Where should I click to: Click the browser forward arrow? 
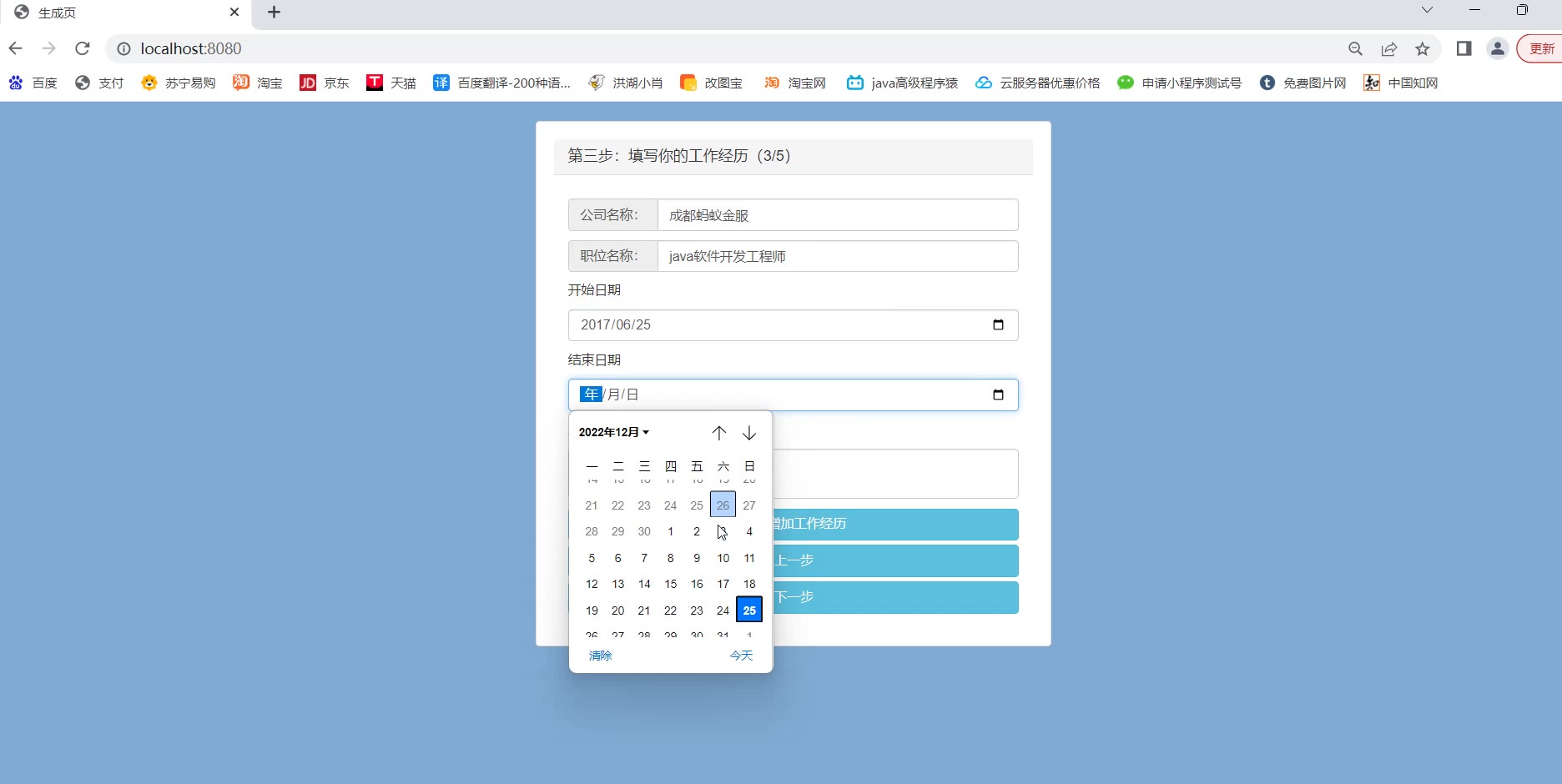(x=48, y=48)
